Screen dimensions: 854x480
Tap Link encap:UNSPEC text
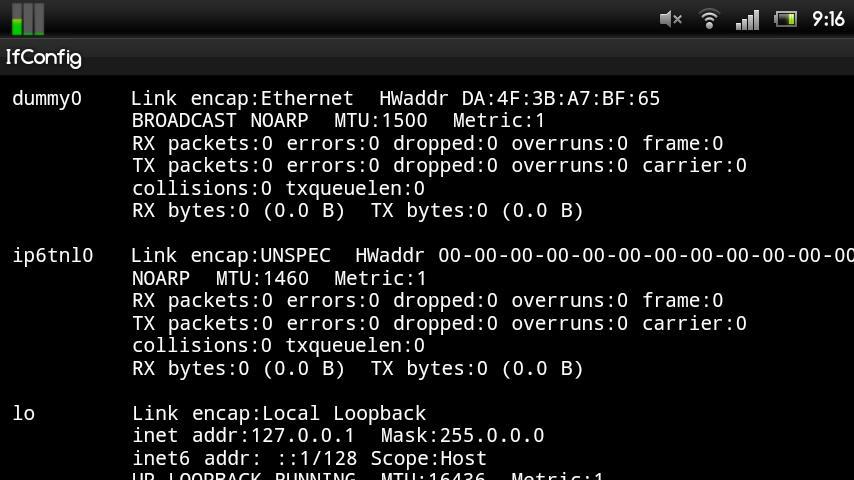tap(230, 256)
